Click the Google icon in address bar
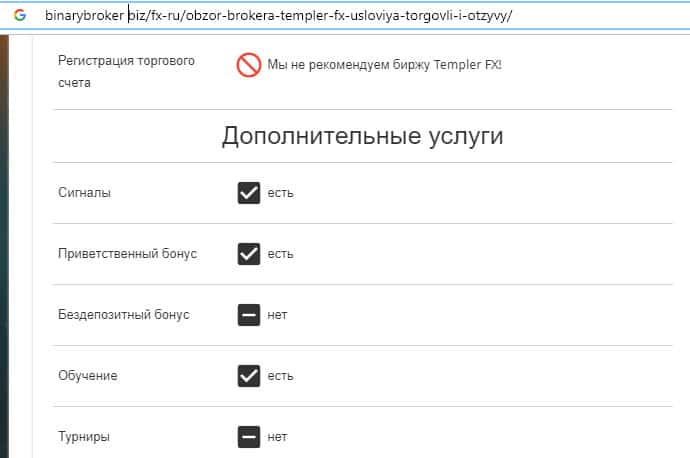The width and height of the screenshot is (690, 458). [x=20, y=15]
